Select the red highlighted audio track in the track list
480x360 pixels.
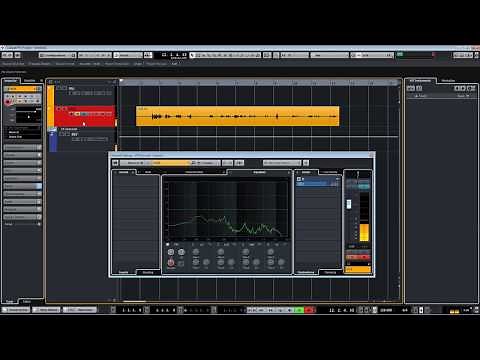tap(85, 116)
